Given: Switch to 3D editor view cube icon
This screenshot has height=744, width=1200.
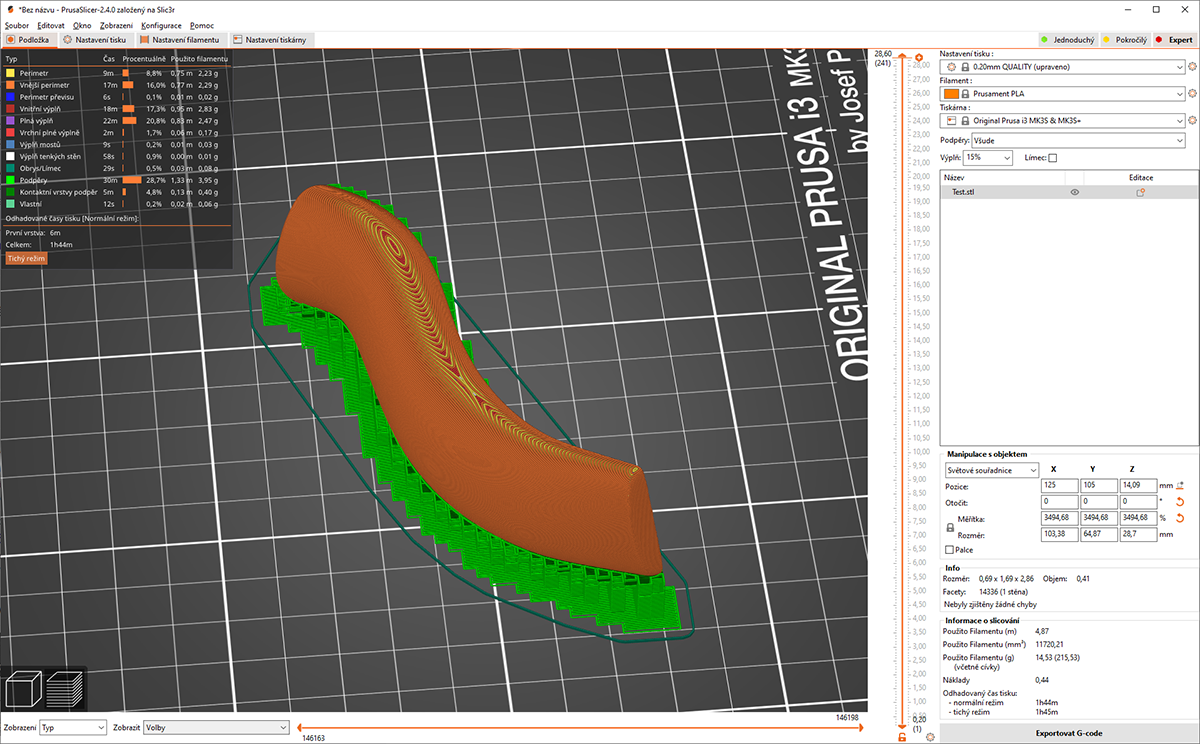Looking at the screenshot, I should tap(22, 691).
